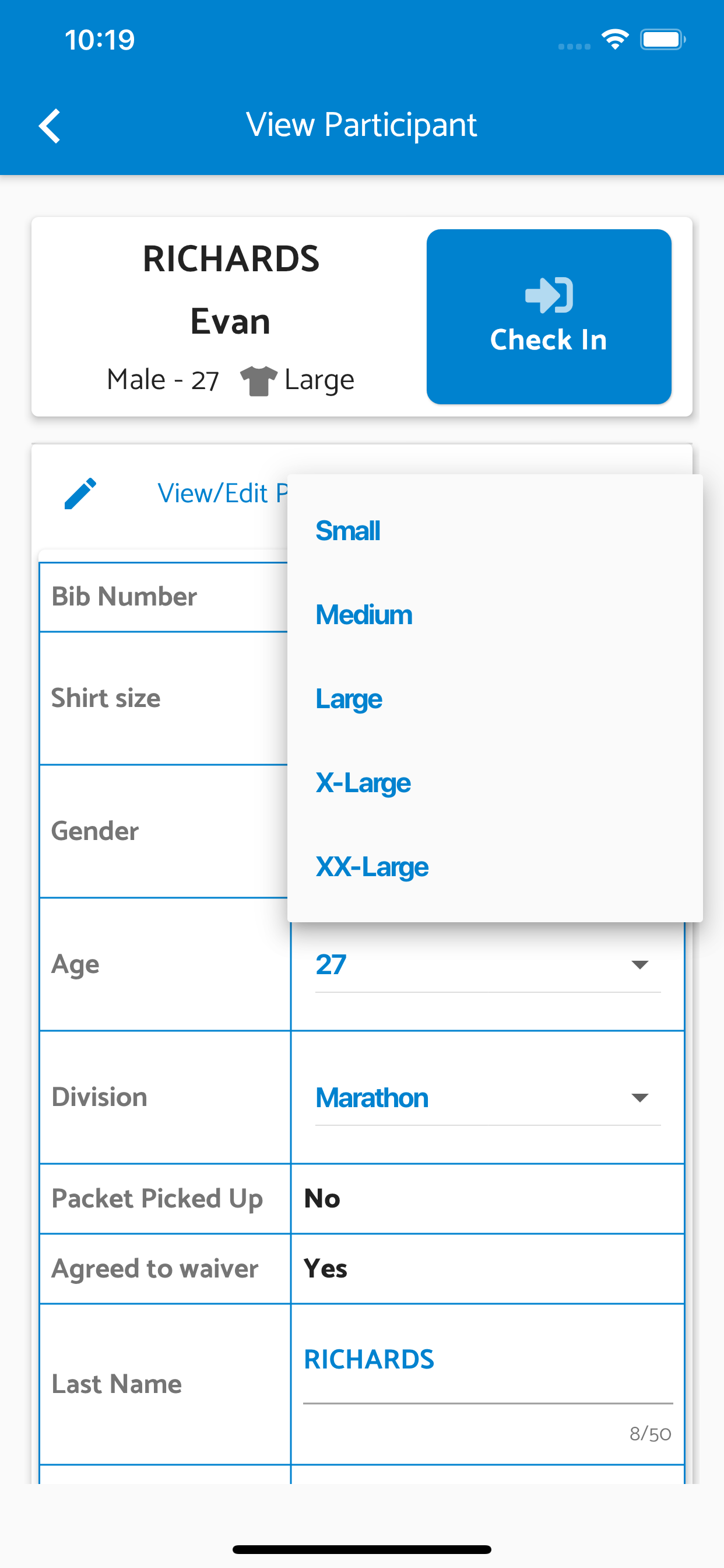Tap the back arrow icon

pyautogui.click(x=50, y=126)
